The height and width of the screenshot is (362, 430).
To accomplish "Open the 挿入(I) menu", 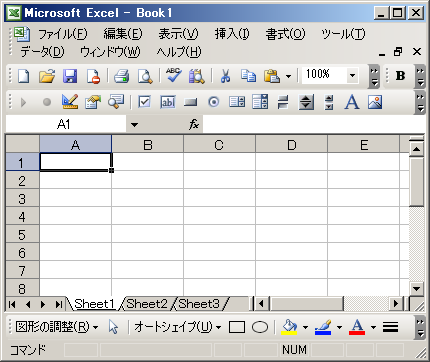I will coord(232,34).
